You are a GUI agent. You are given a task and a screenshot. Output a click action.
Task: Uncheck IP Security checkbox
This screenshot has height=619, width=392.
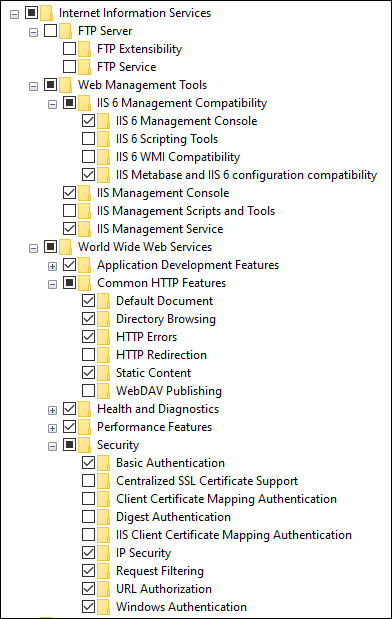(x=88, y=552)
